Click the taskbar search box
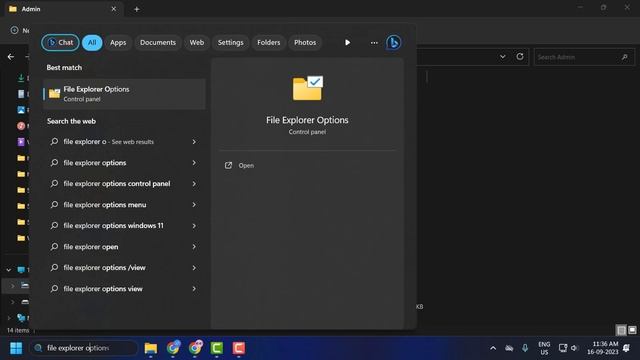The height and width of the screenshot is (360, 640). pyautogui.click(x=84, y=348)
